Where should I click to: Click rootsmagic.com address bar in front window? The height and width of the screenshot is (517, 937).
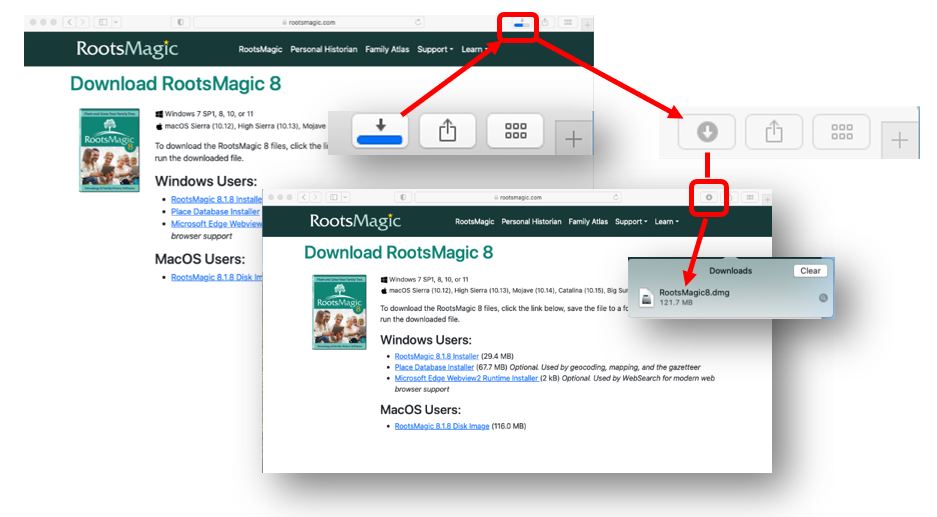pyautogui.click(x=519, y=197)
